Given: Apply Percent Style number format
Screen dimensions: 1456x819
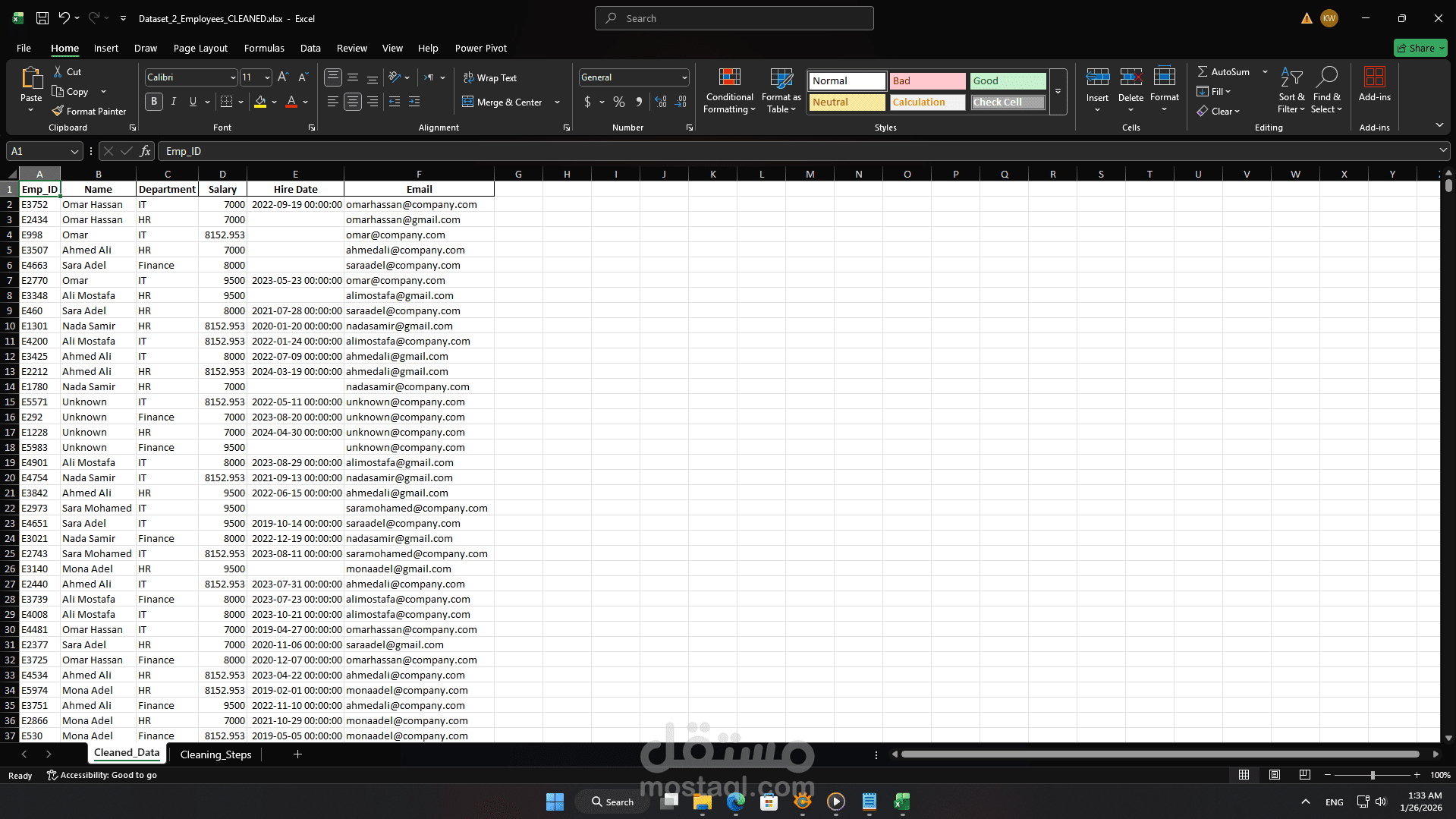Looking at the screenshot, I should pos(619,101).
